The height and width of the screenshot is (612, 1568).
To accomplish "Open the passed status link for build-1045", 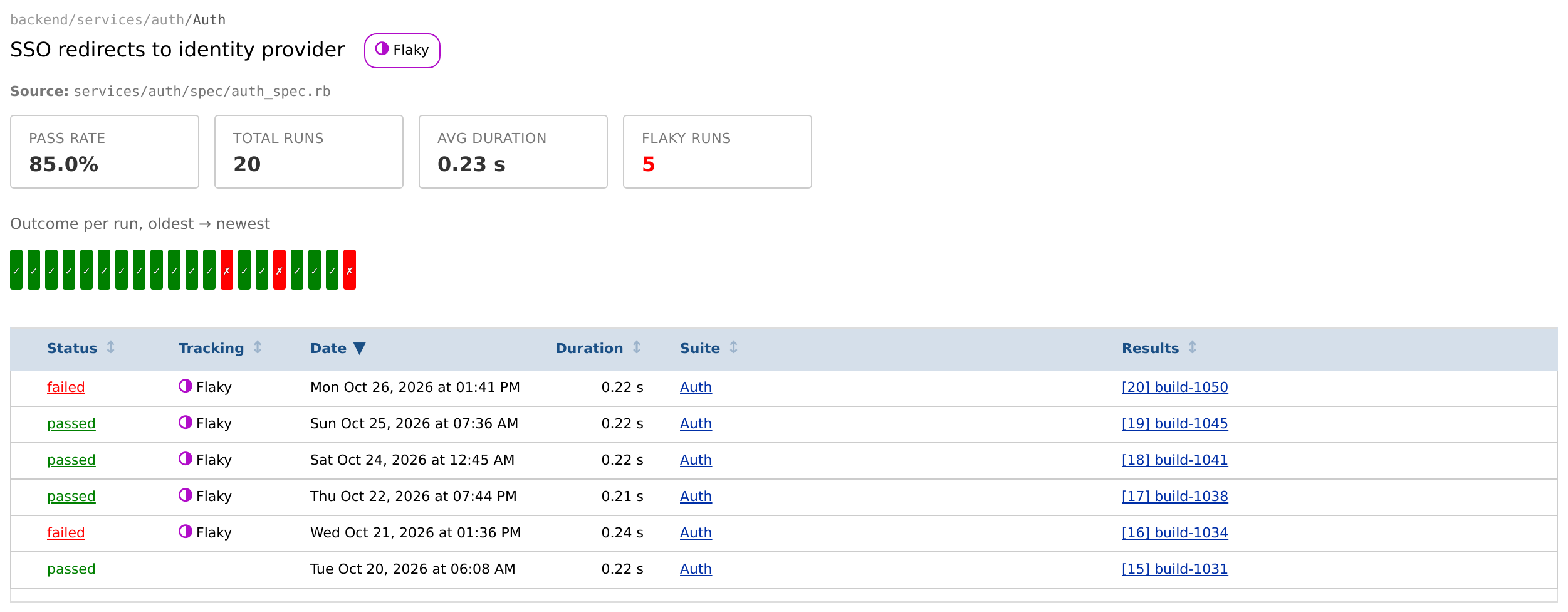I will (x=71, y=424).
